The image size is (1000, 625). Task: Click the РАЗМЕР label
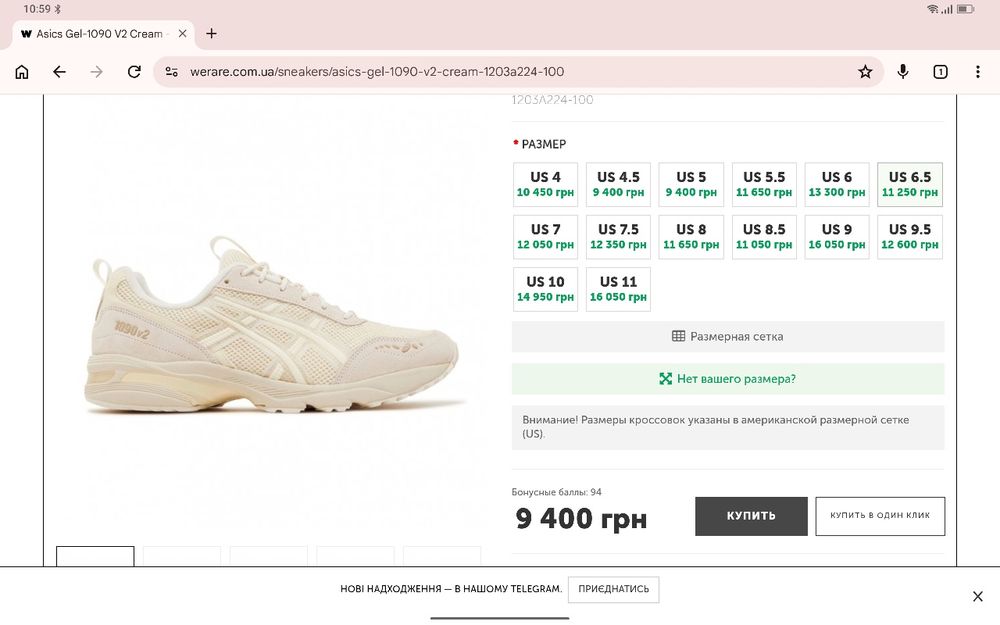(543, 144)
